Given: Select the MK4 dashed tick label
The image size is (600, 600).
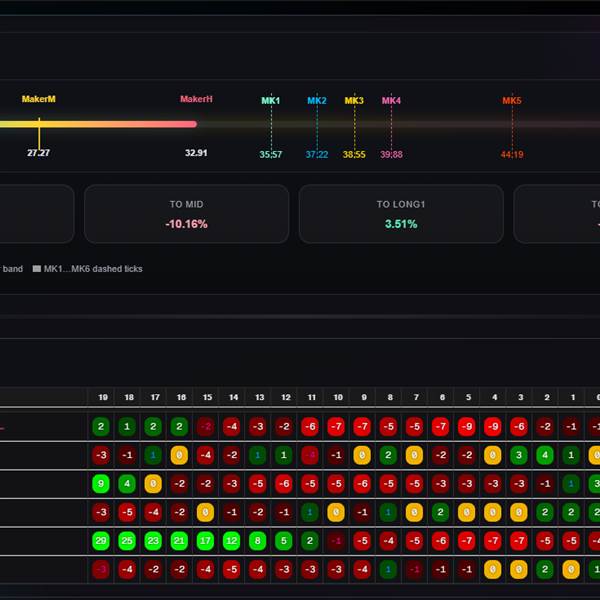Looking at the screenshot, I should [x=391, y=101].
